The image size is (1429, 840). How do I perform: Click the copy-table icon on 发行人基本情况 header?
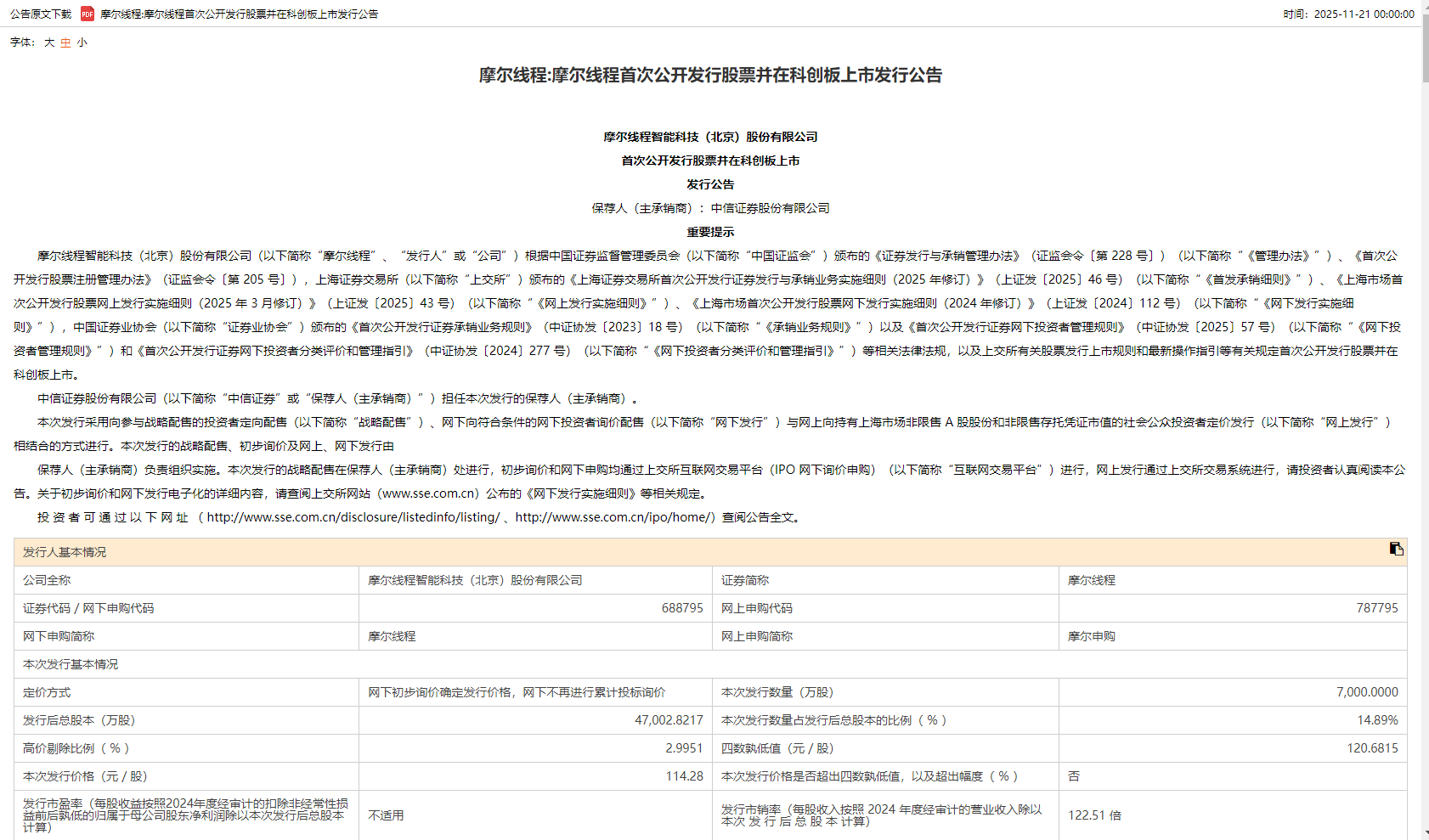(x=1397, y=549)
